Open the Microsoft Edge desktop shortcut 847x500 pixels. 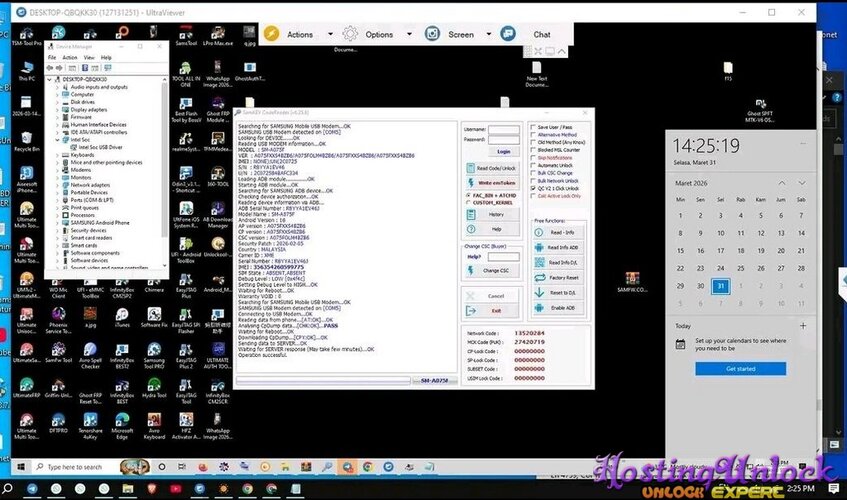click(x=122, y=426)
